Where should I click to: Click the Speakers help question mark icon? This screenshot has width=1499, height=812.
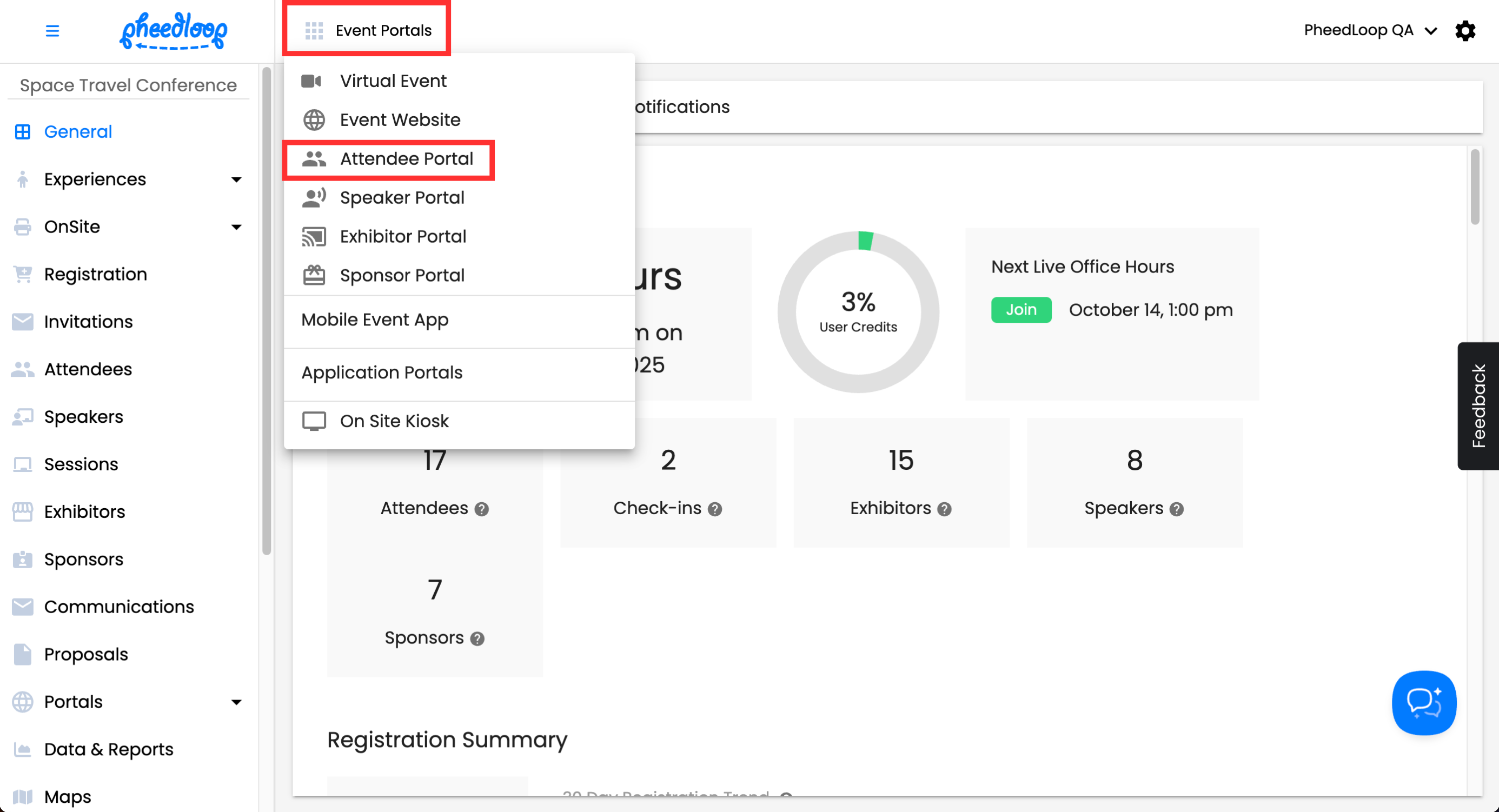(1176, 509)
